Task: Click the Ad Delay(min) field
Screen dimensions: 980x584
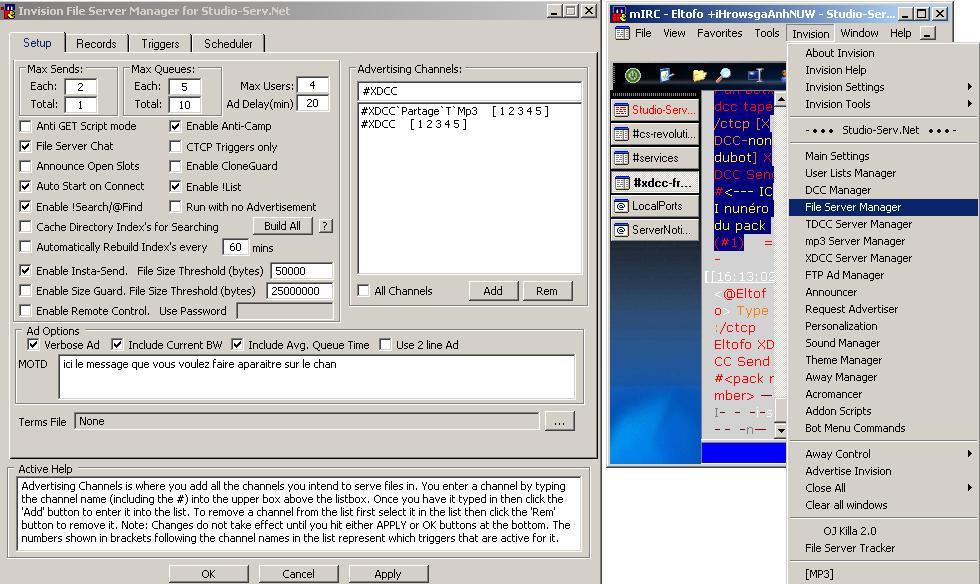Action: coord(312,103)
